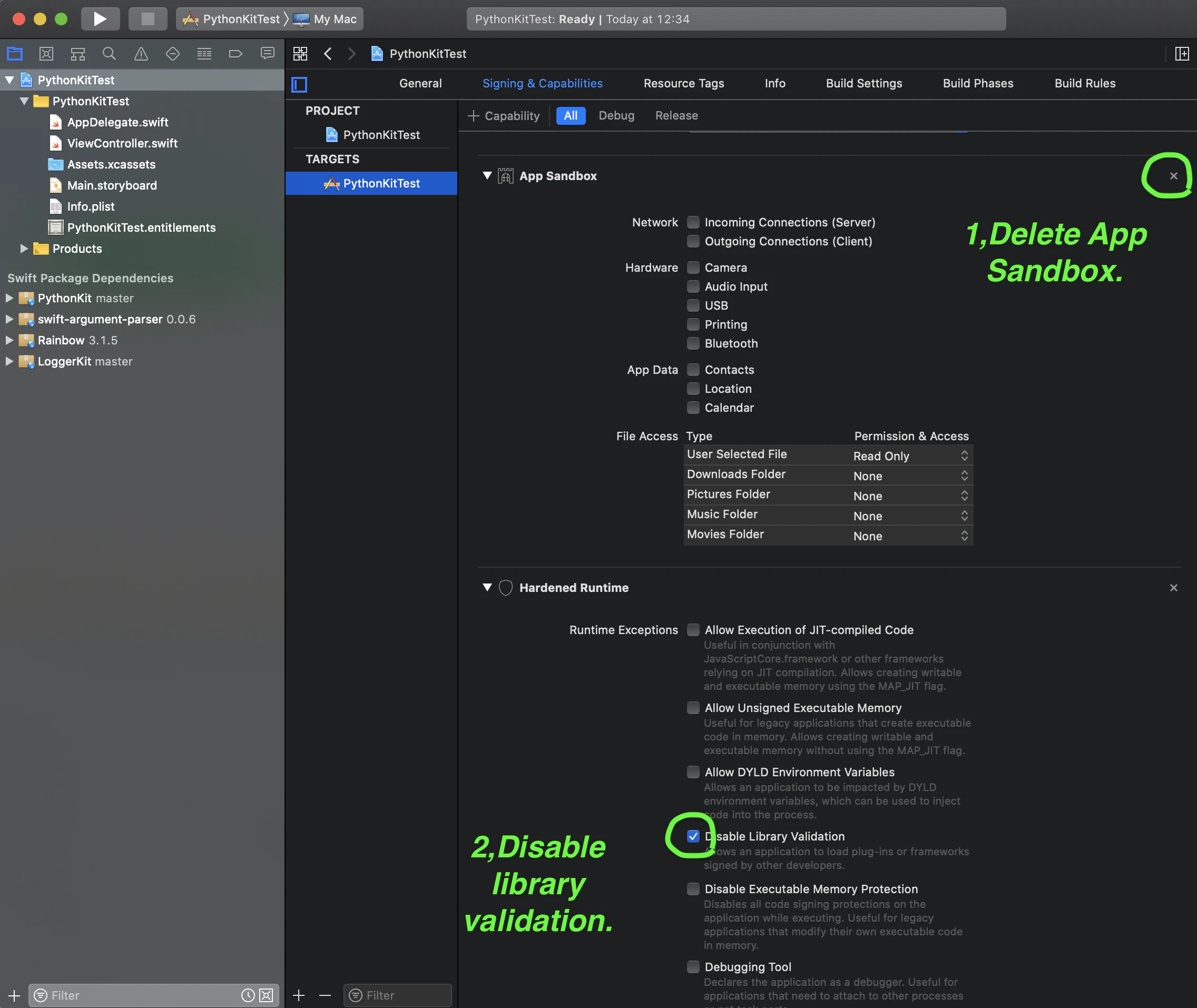Open Main.storyboard

pos(112,186)
